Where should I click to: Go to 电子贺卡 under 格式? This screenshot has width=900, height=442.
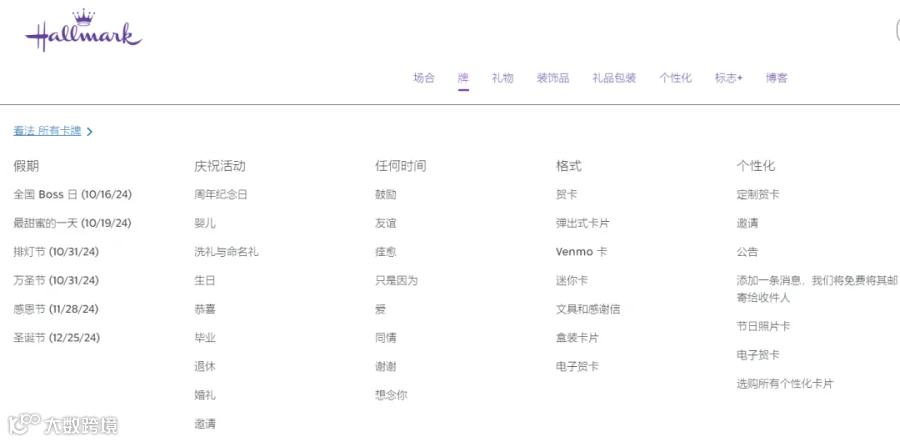click(x=577, y=367)
